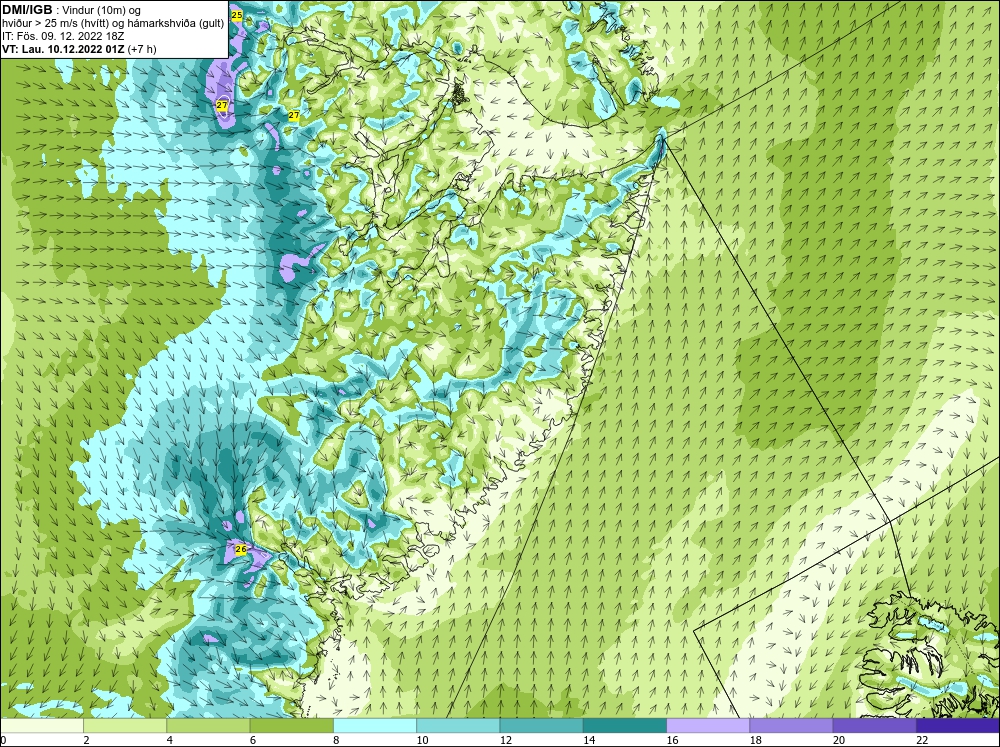Click the legend tick value "6"
Screen dimensions: 1000x747
253,740
